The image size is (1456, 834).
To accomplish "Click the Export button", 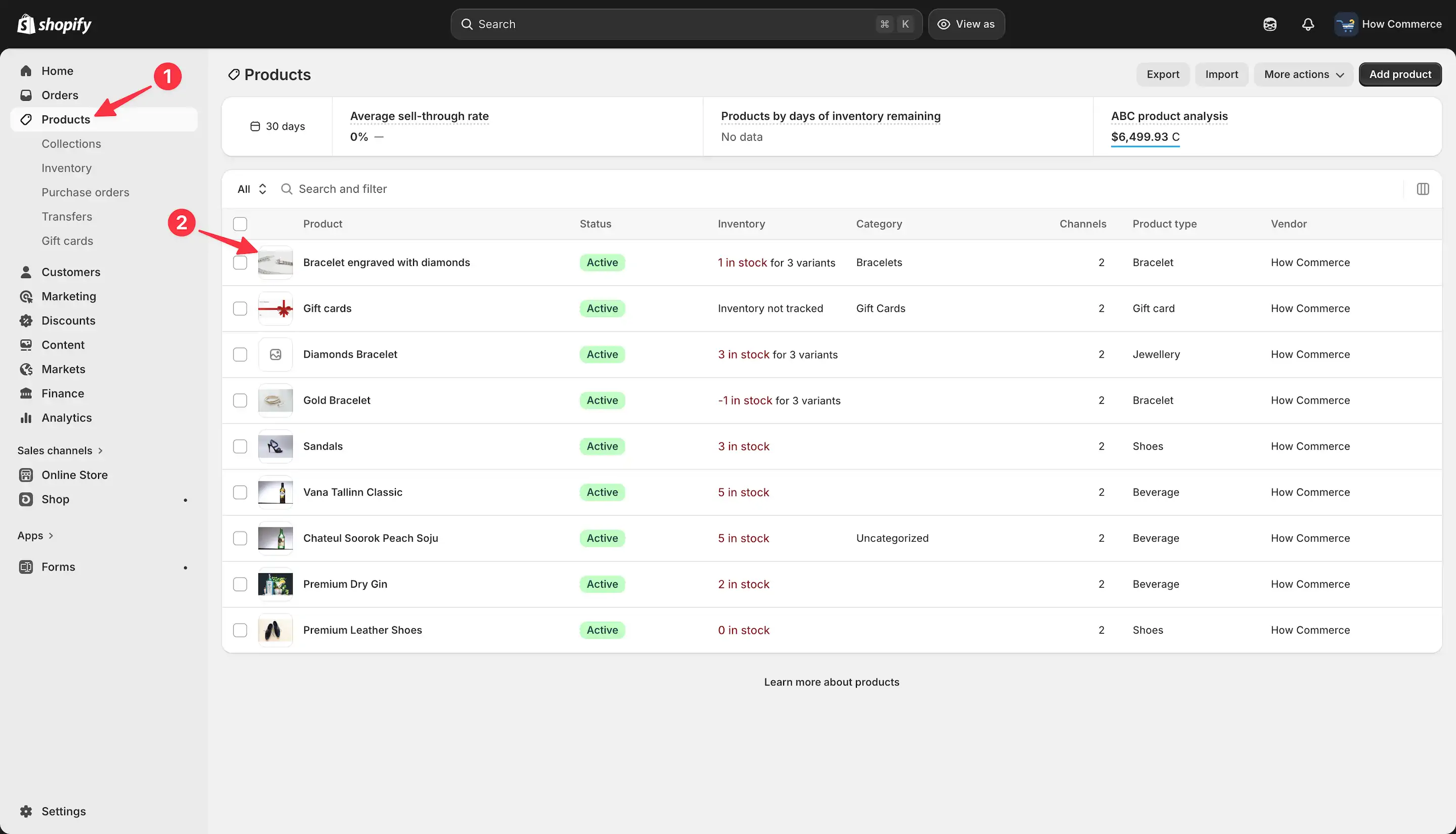I will click(1163, 74).
